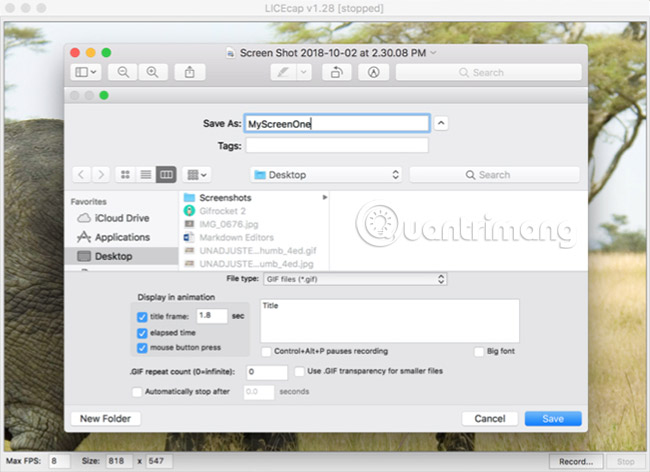Click the green zoom button of the save sheet
650x472 pixels.
(x=104, y=95)
